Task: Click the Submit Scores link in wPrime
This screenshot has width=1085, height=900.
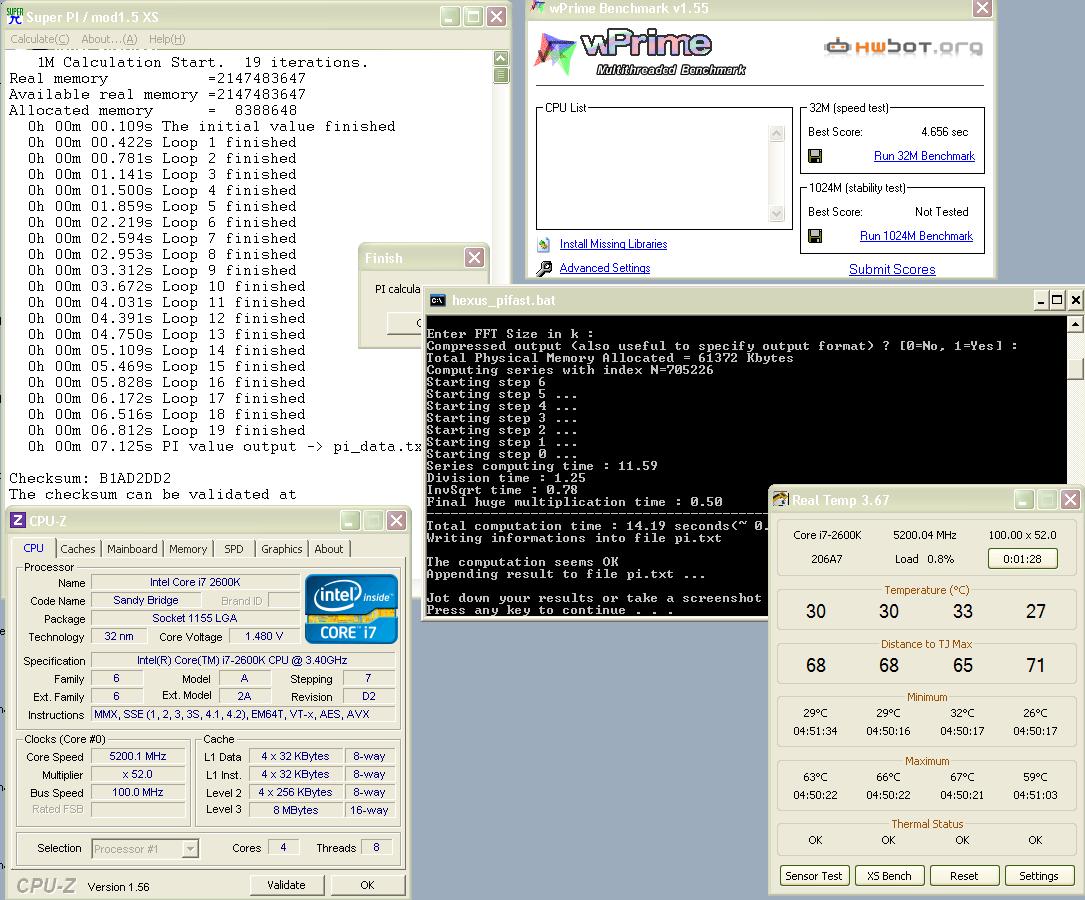Action: click(892, 269)
